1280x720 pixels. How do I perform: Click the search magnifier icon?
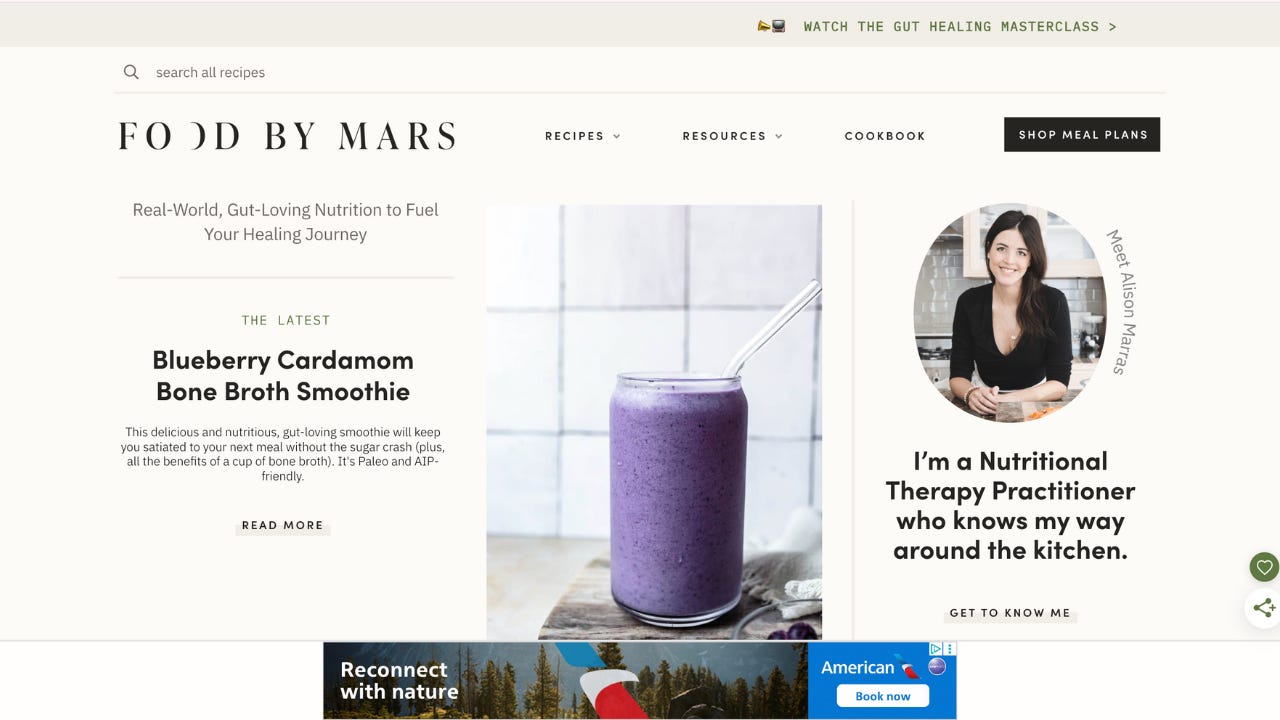pyautogui.click(x=131, y=72)
